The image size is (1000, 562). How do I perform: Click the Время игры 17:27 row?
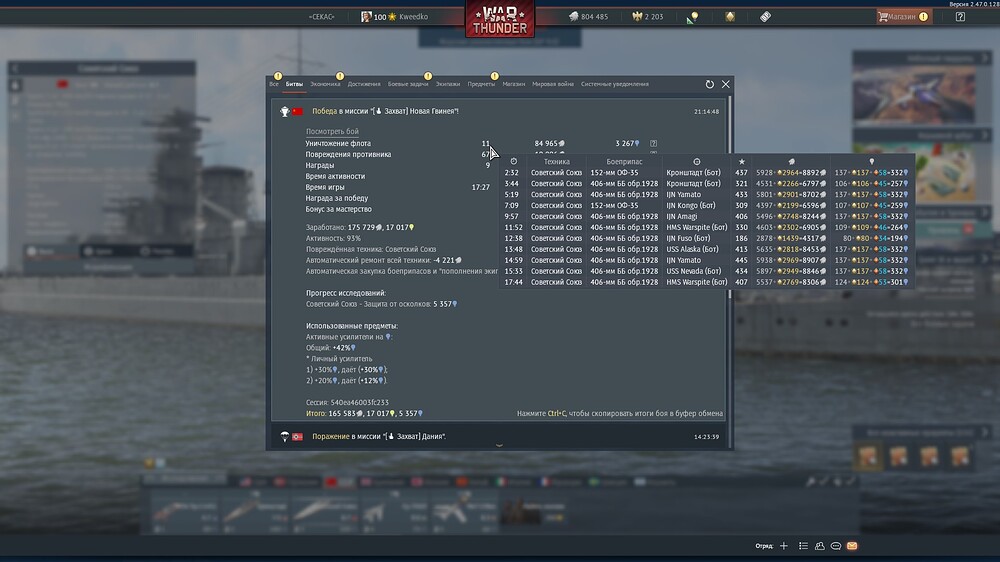[x=398, y=188]
